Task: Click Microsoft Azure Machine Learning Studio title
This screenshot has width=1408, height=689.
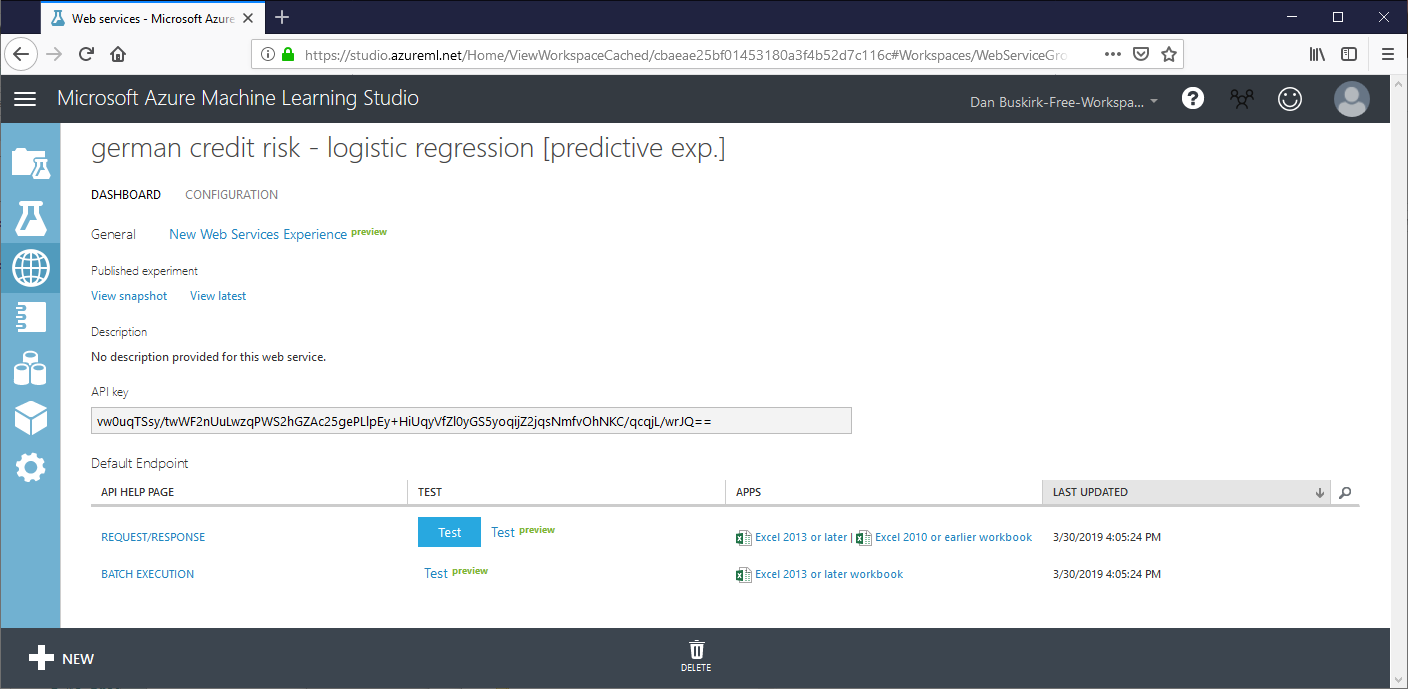Action: tap(238, 98)
